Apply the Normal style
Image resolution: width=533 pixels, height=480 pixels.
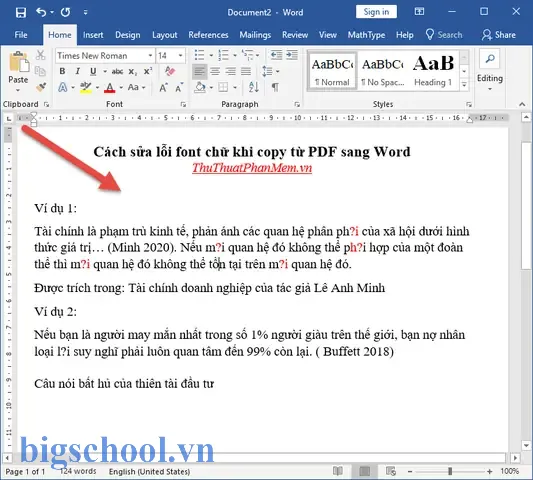point(332,71)
